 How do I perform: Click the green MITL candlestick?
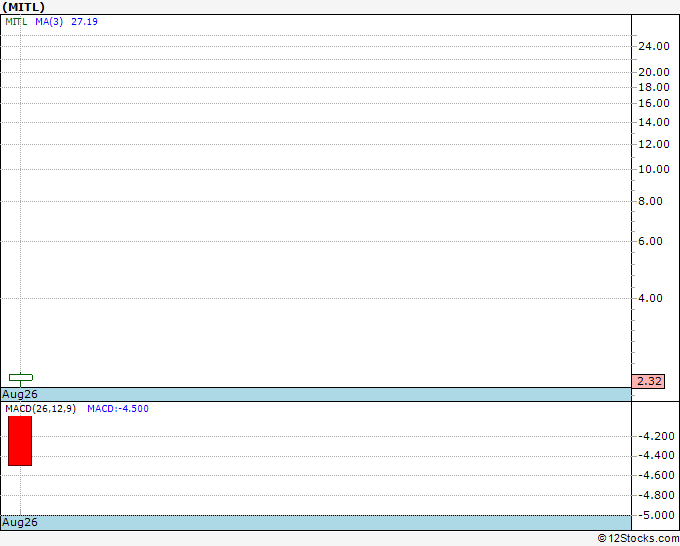click(x=21, y=378)
